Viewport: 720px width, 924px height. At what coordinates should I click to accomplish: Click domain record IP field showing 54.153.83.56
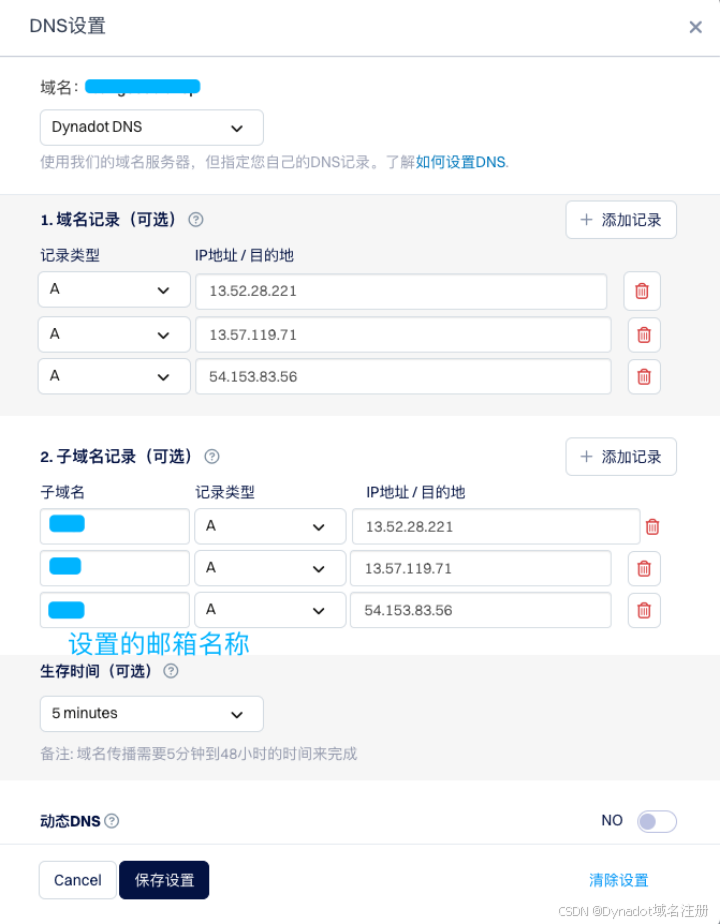click(403, 377)
